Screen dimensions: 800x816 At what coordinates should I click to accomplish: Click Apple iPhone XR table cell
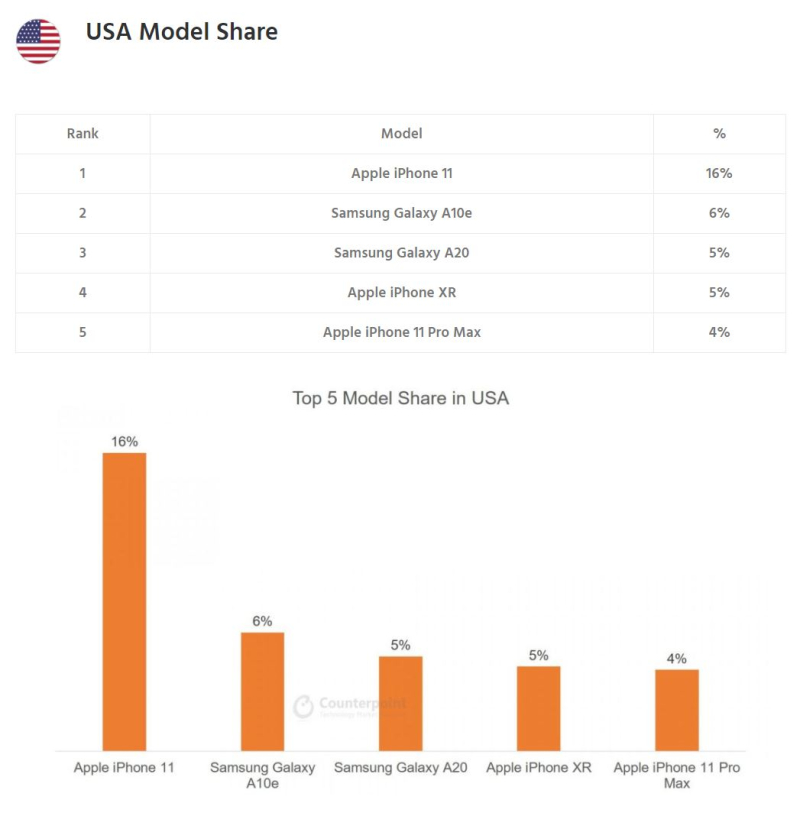tap(401, 292)
